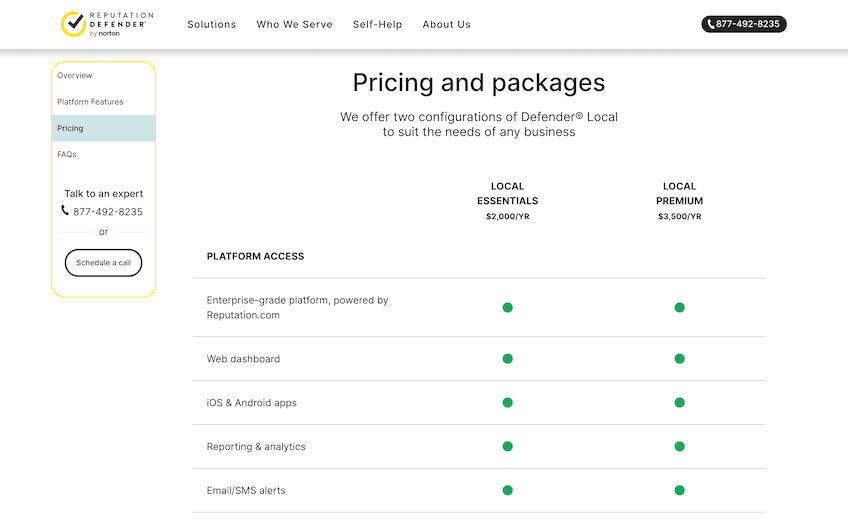This screenshot has height=524, width=848.
Task: Click Premium dot for Enterprise-grade platform
Action: pyautogui.click(x=679, y=308)
